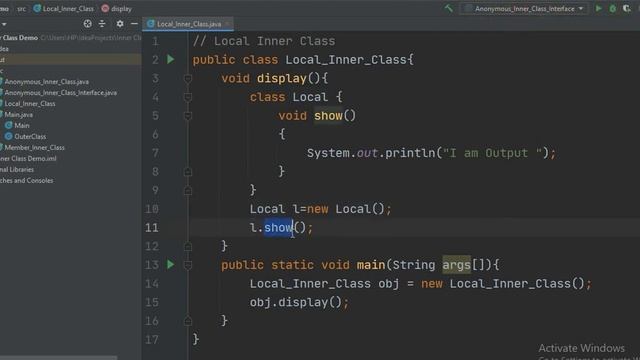
Task: Select Member_Inner_Class in project tree
Action: (34, 148)
